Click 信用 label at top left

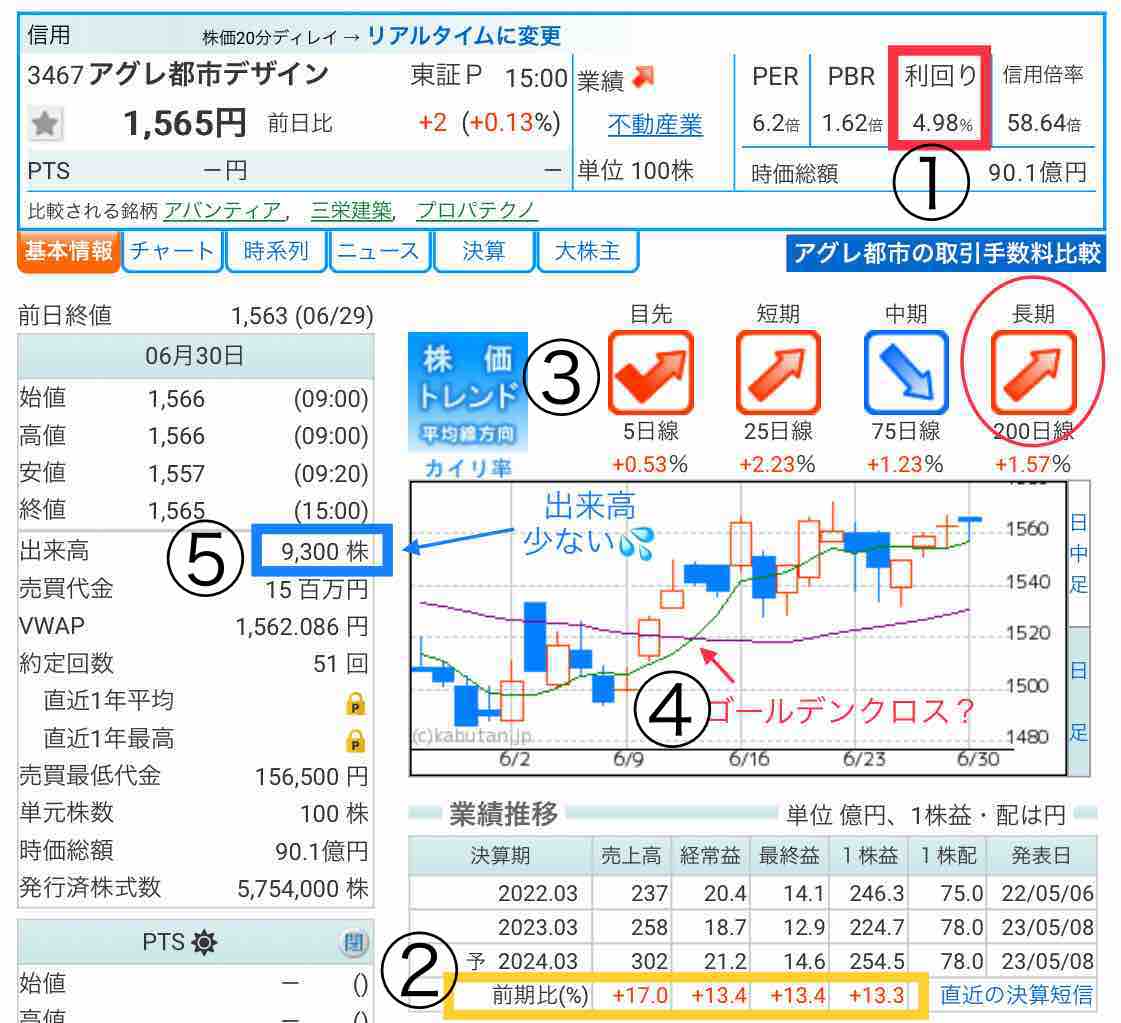pyautogui.click(x=49, y=34)
